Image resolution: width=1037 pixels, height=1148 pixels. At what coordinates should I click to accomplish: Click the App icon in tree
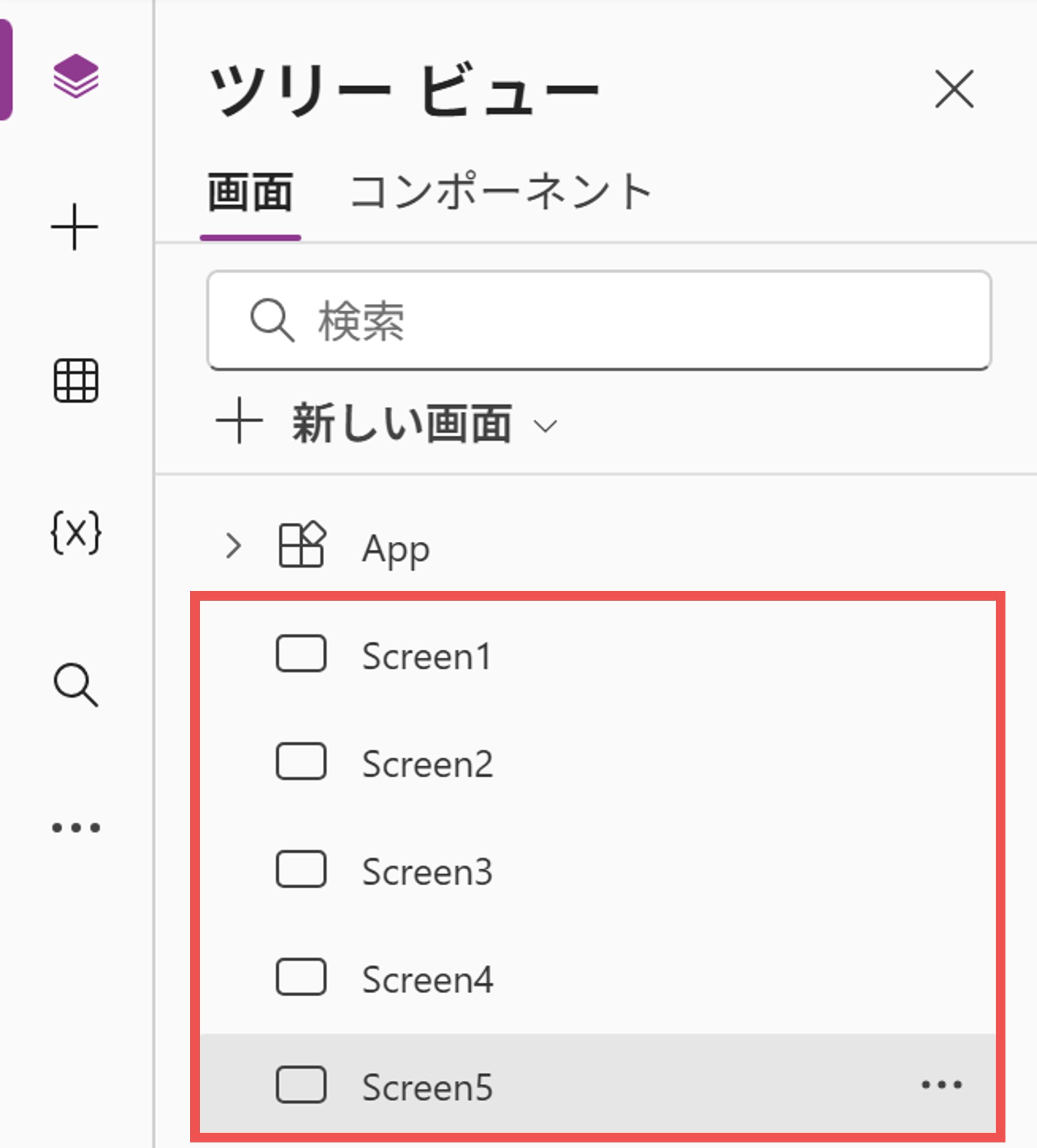tap(302, 545)
